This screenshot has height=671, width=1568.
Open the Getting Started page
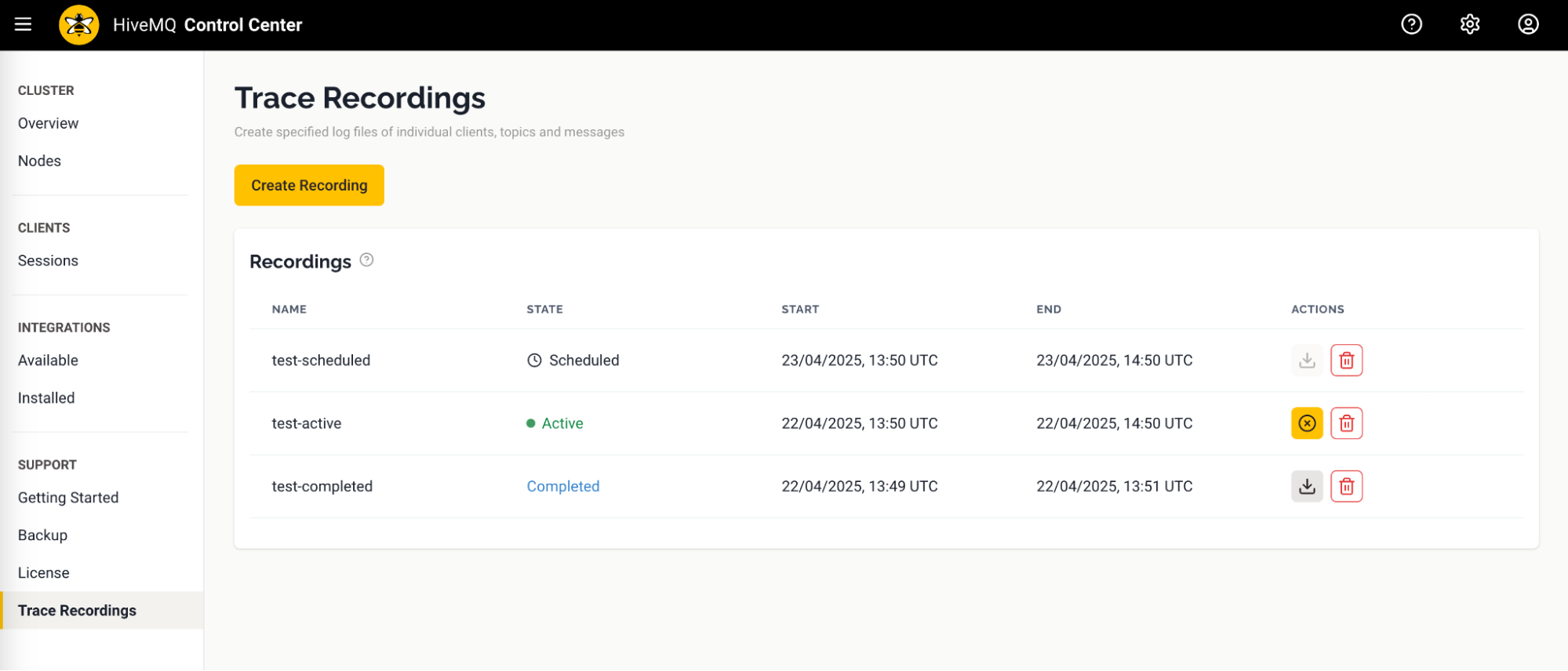pyautogui.click(x=68, y=498)
